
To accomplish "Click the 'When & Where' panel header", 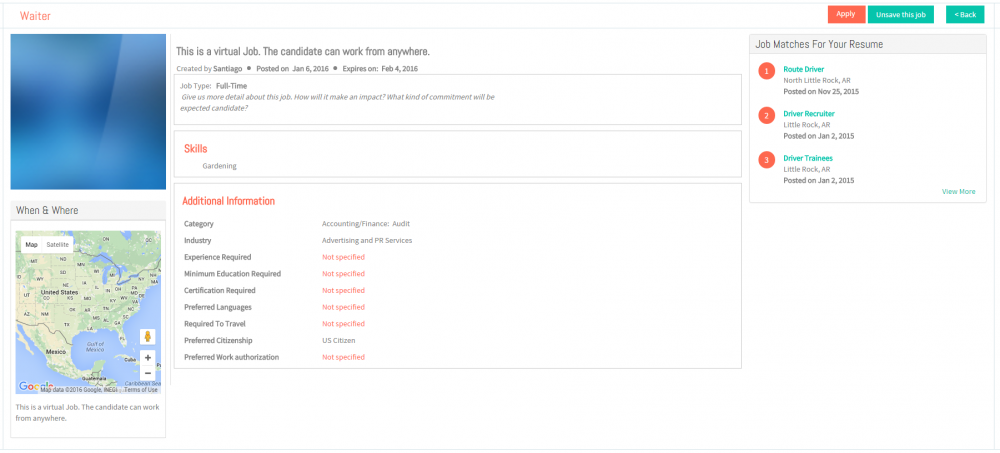I will pyautogui.click(x=88, y=211).
